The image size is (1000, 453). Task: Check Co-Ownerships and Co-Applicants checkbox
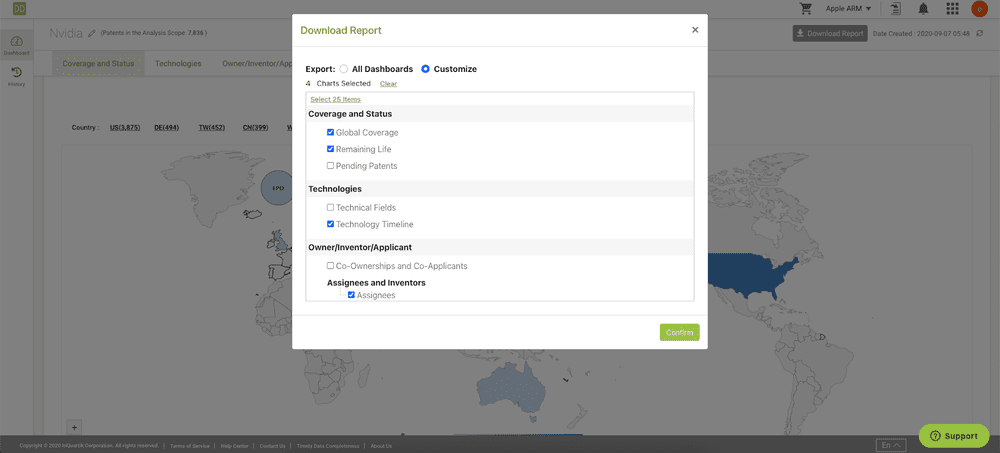330,265
